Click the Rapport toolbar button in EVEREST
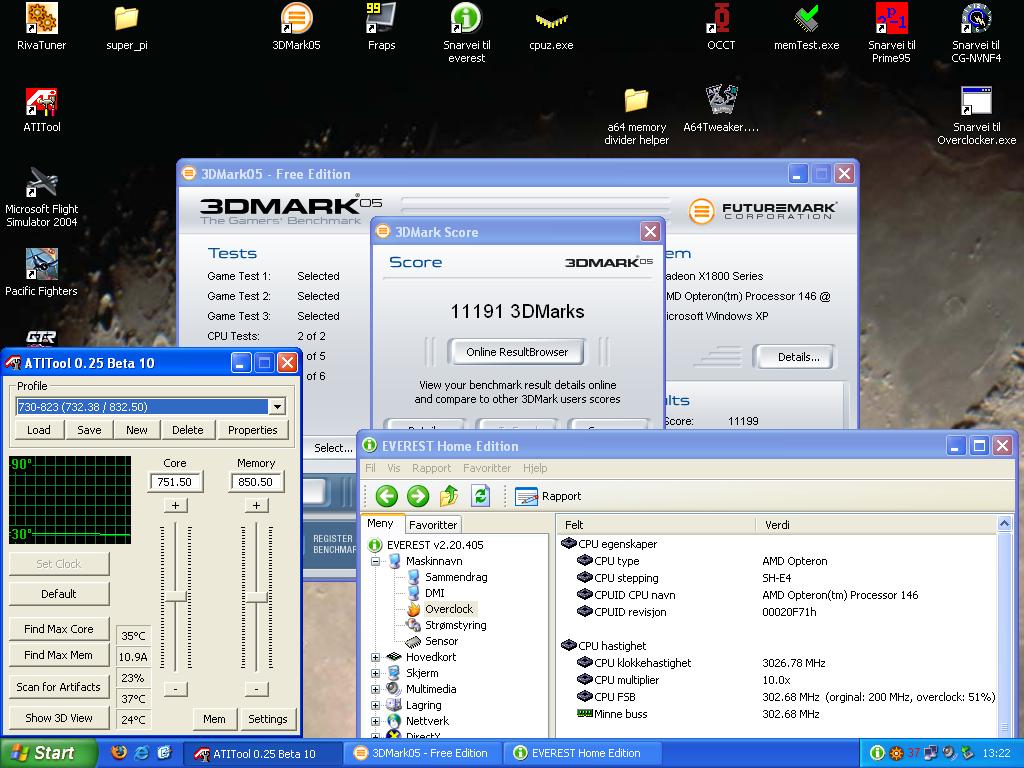 tap(548, 496)
